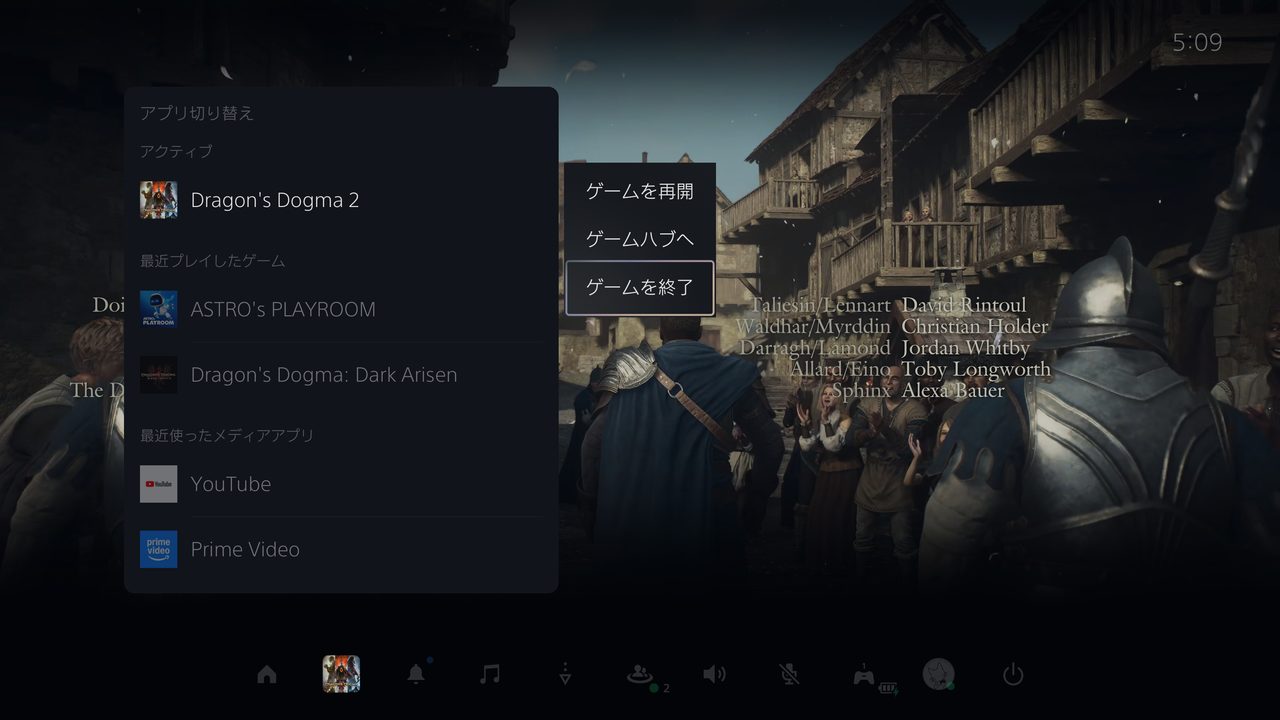The width and height of the screenshot is (1280, 720).
Task: Select Dragon's Dogma 2 active game thumbnail
Action: 159,200
